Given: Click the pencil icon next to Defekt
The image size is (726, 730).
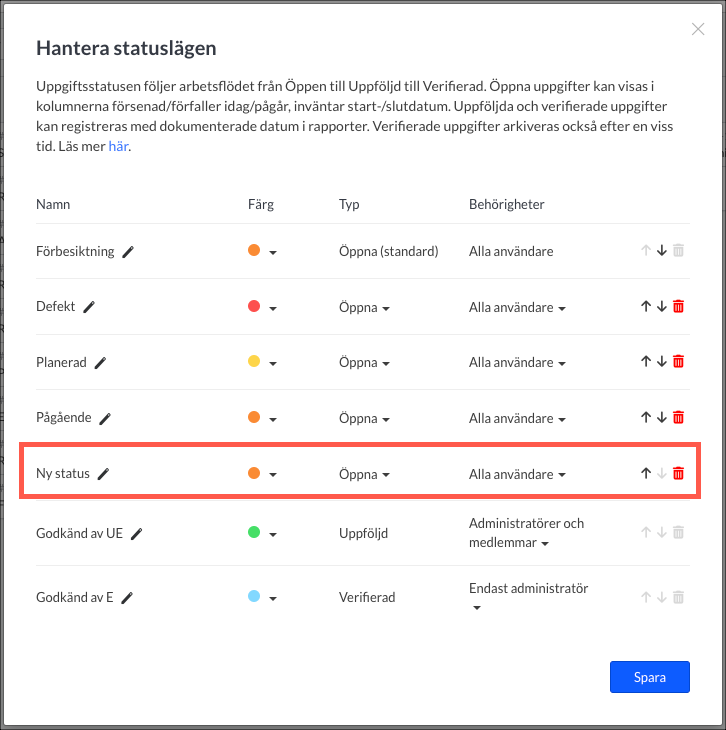Looking at the screenshot, I should (89, 307).
